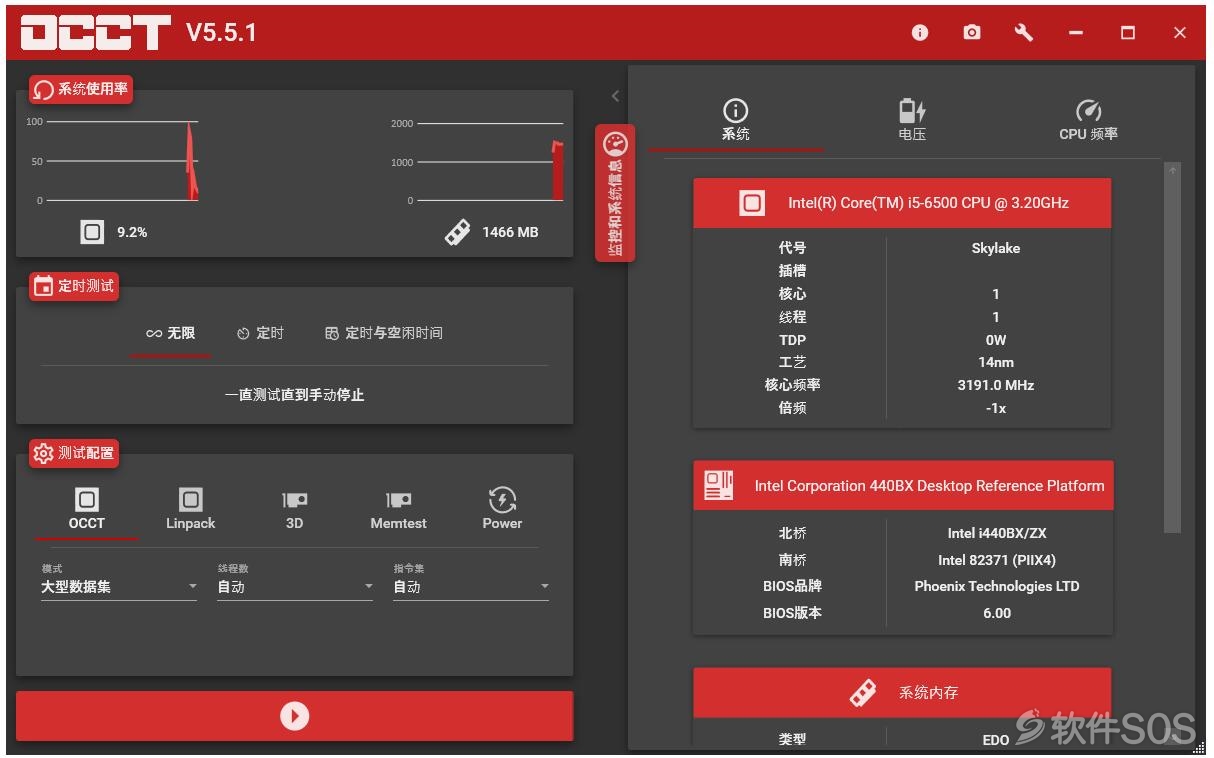This screenshot has width=1214, height=758.
Task: Click the 14nm process value
Action: (x=996, y=362)
